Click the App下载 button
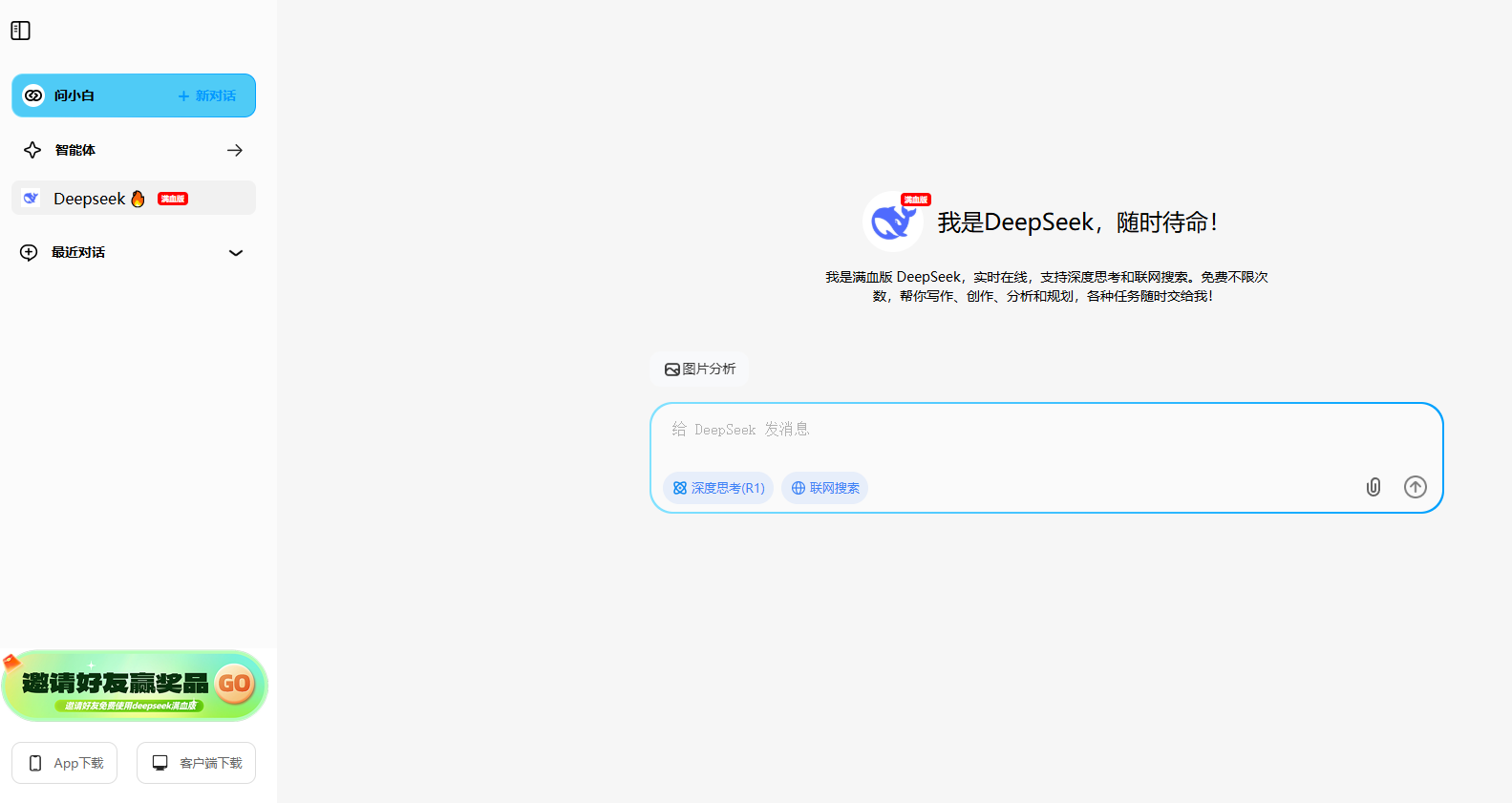 (64, 763)
